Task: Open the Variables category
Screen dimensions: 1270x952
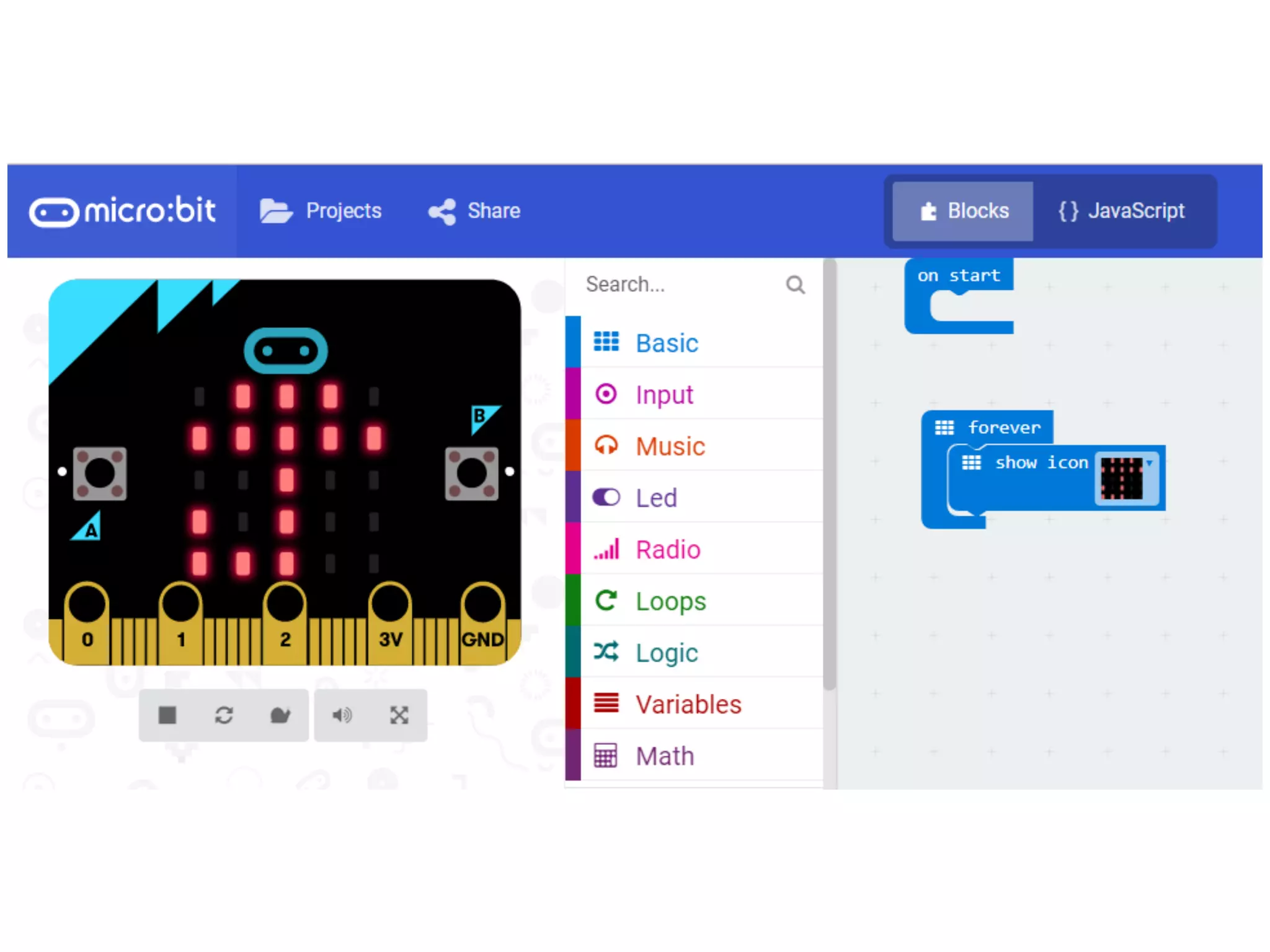Action: click(x=688, y=705)
